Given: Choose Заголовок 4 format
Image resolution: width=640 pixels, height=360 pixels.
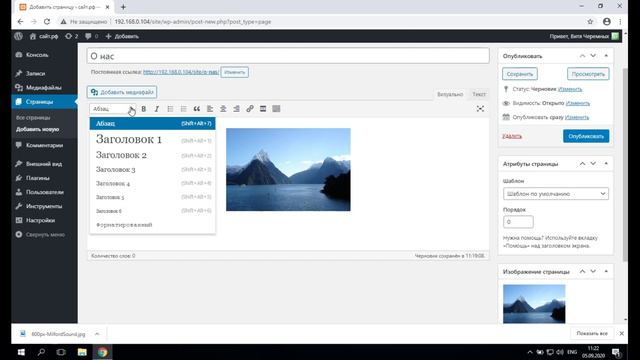Looking at the screenshot, I should pos(152,183).
